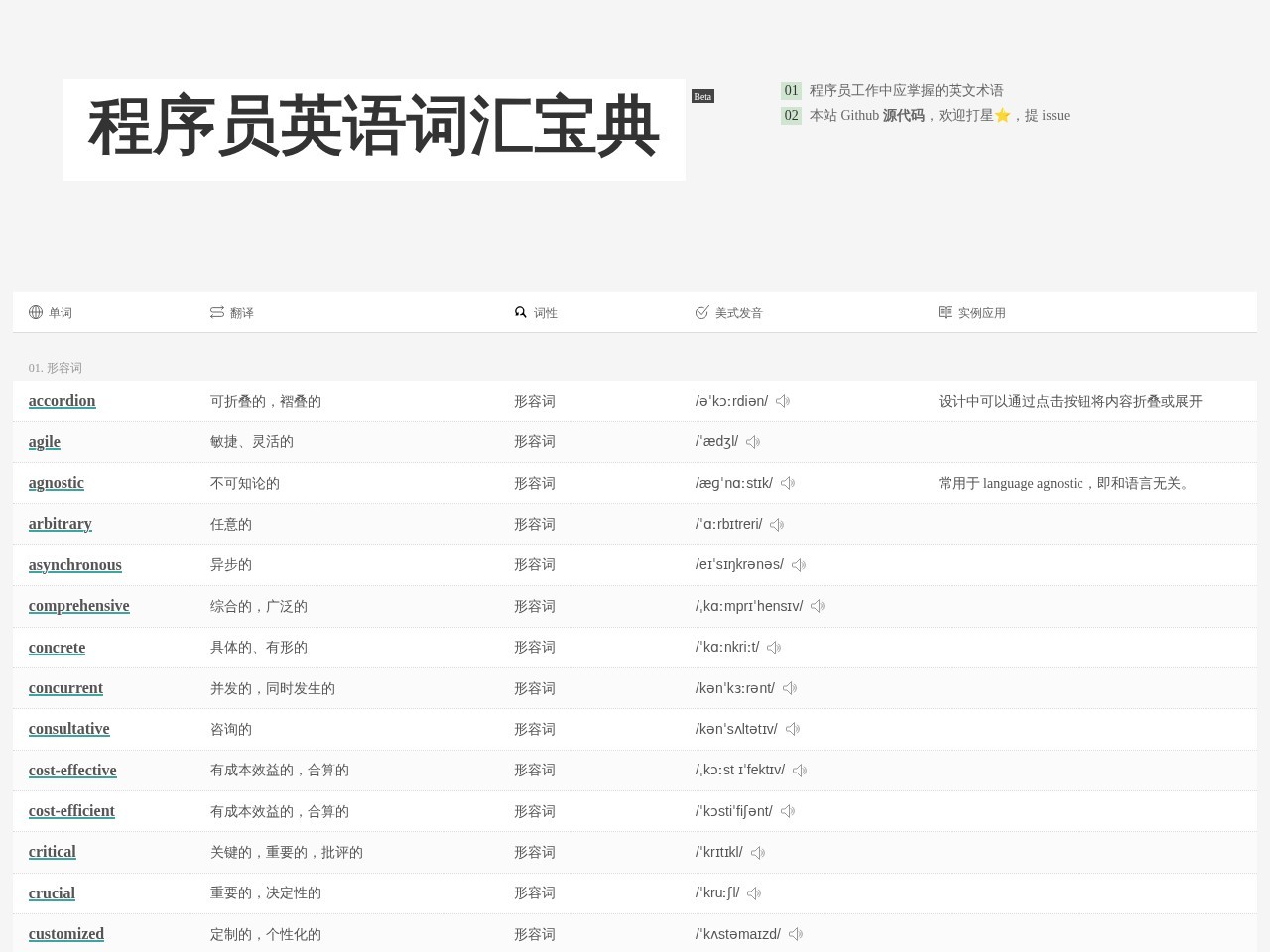Screen dimensions: 1270x952
Task: Click the book icon in 实例应用 header
Action: point(946,312)
